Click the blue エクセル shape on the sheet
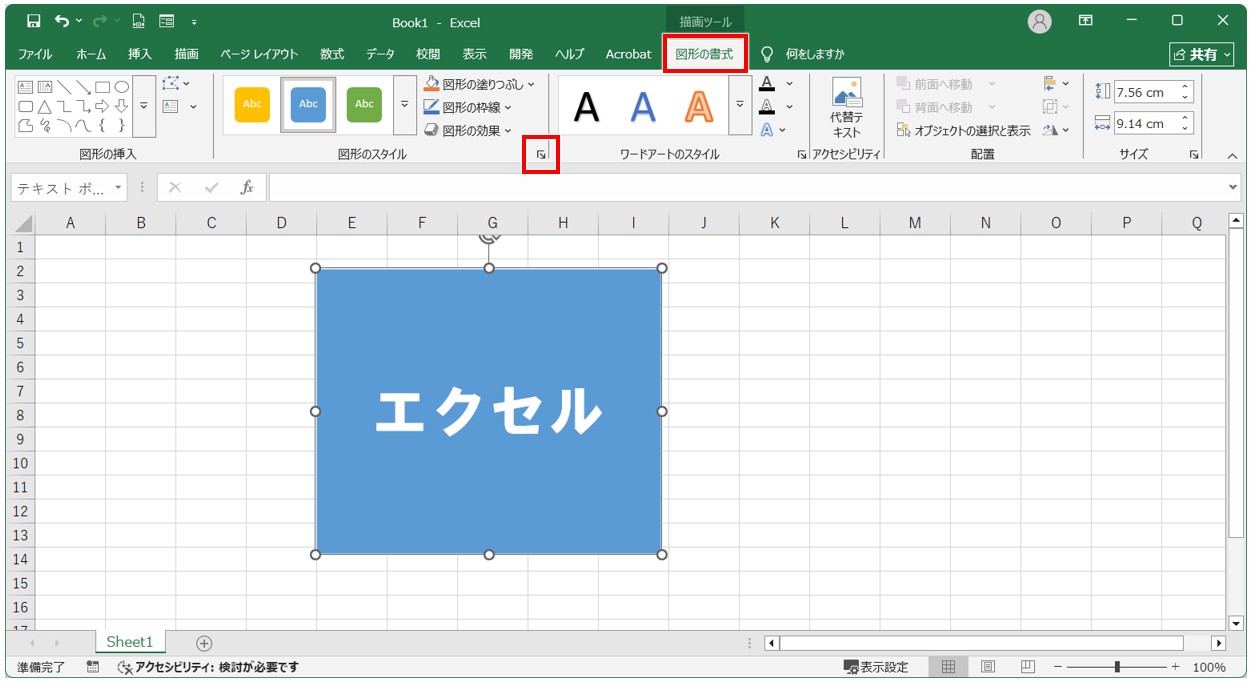This screenshot has height=684, width=1252. pos(489,411)
